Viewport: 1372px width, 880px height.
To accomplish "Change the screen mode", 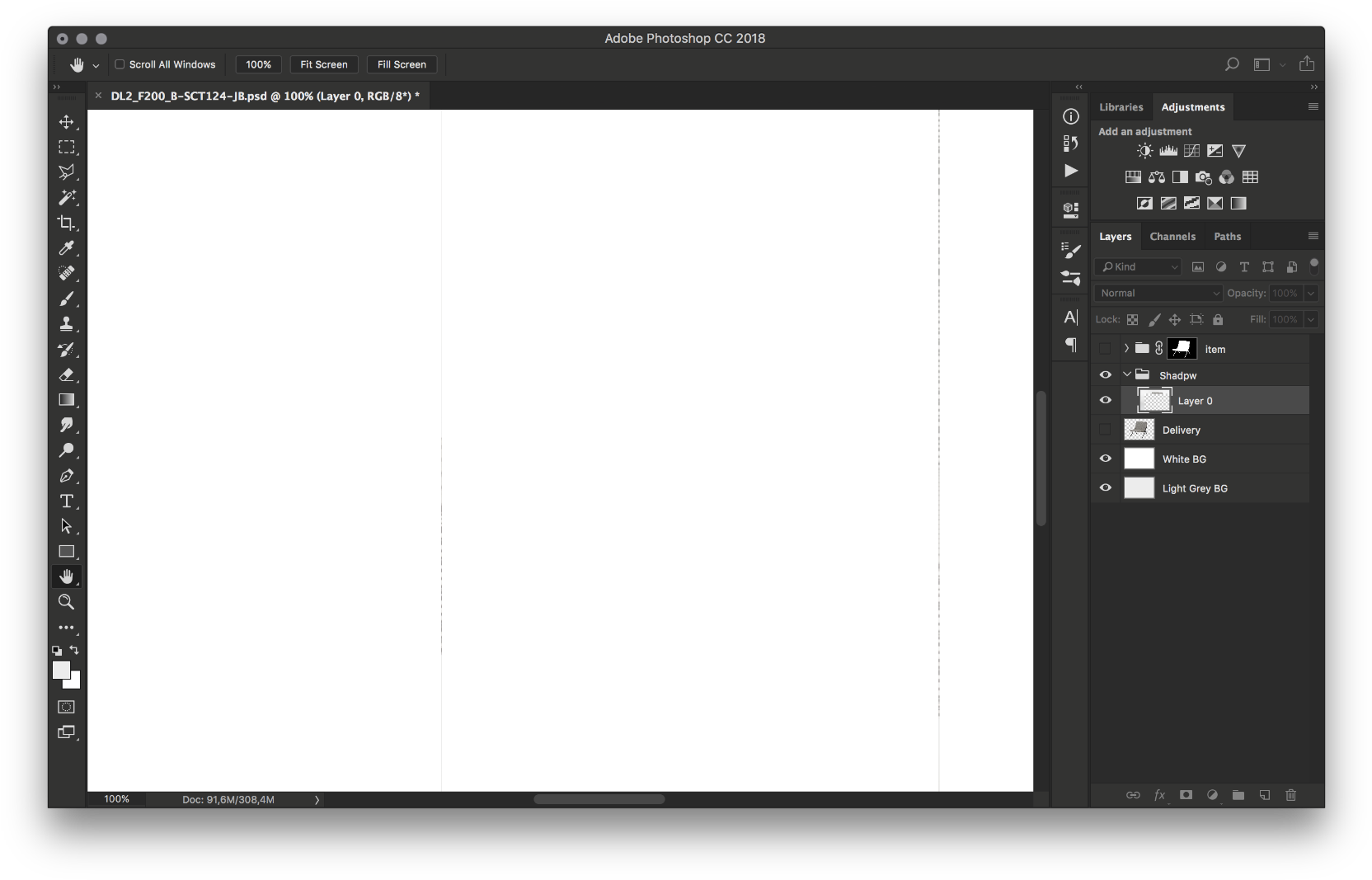I will (x=67, y=732).
